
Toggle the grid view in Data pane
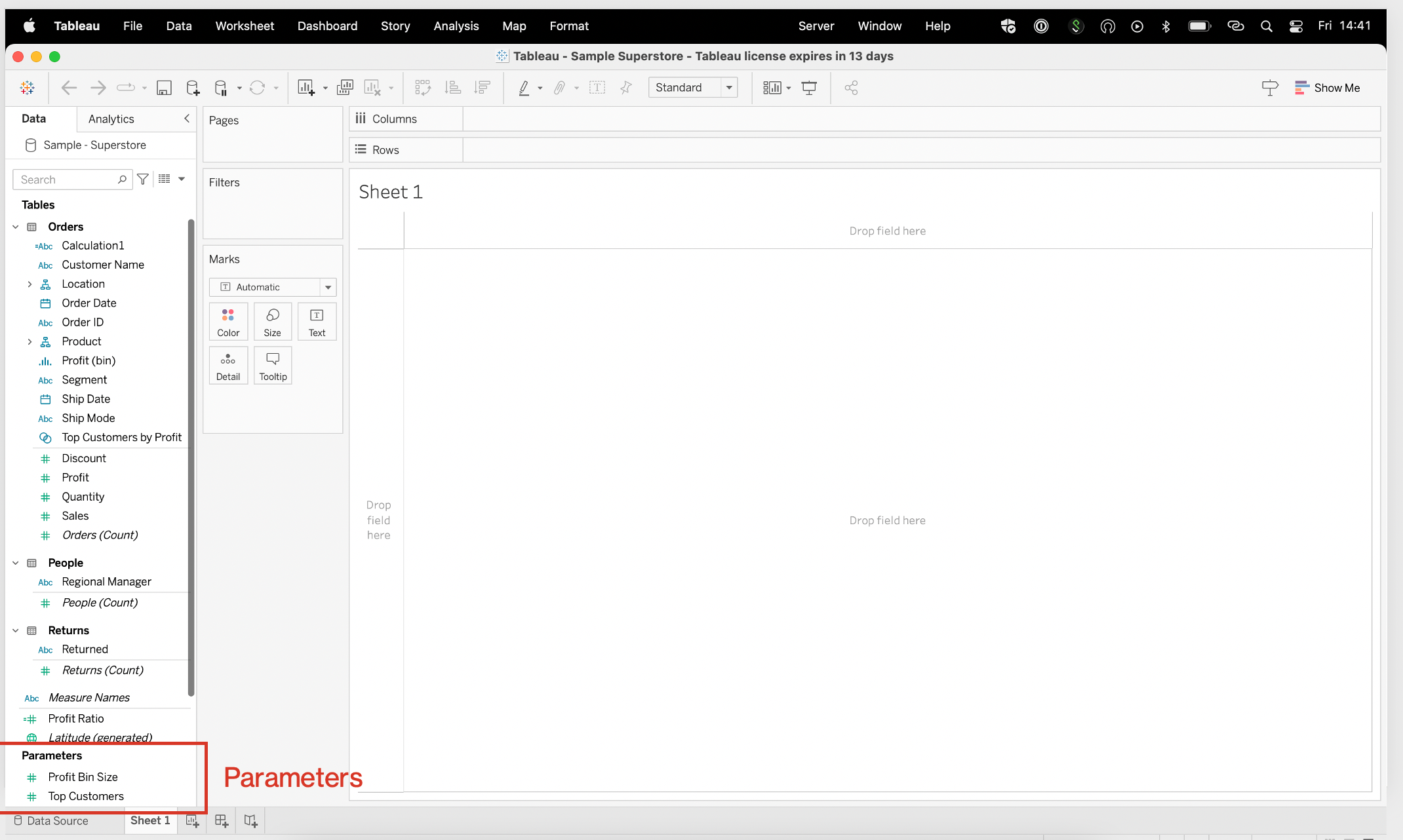(x=163, y=179)
